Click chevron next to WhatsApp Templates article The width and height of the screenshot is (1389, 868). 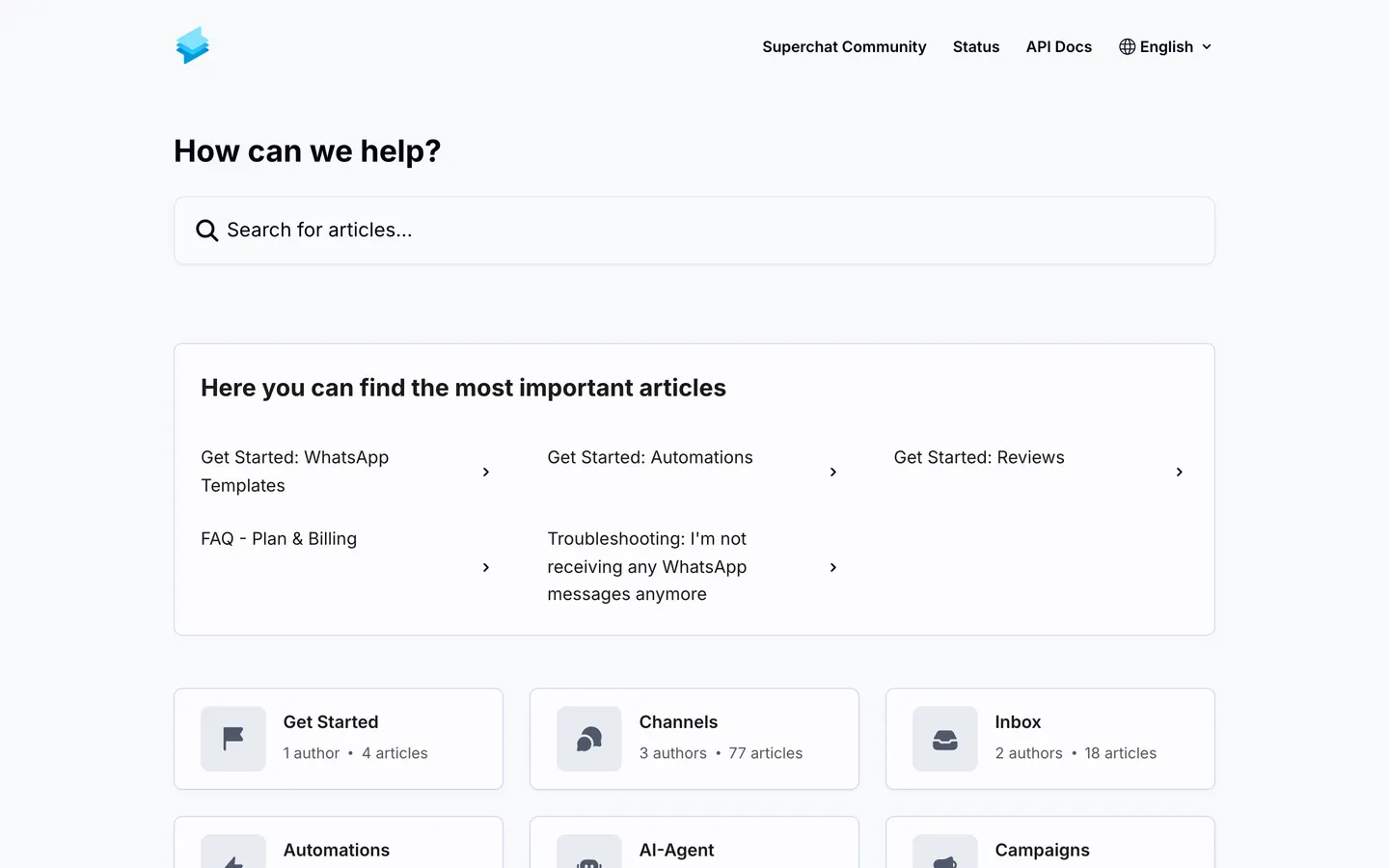[486, 472]
